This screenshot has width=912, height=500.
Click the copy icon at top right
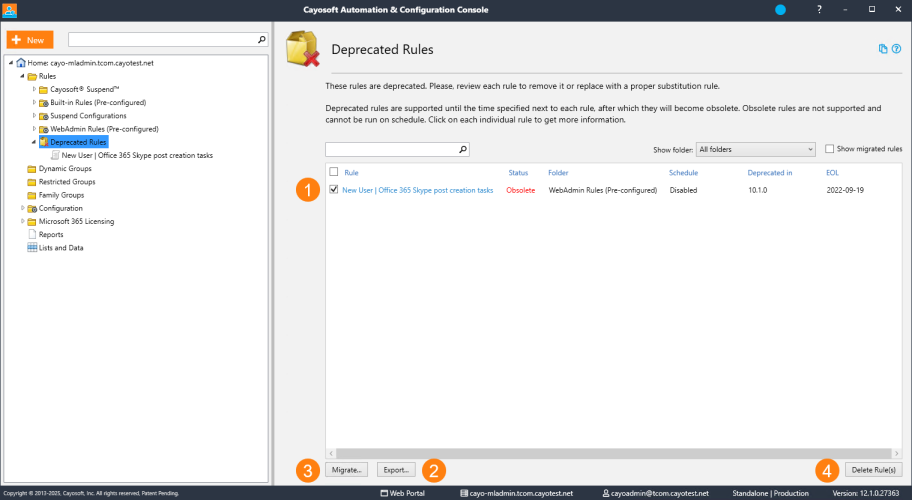click(x=883, y=49)
